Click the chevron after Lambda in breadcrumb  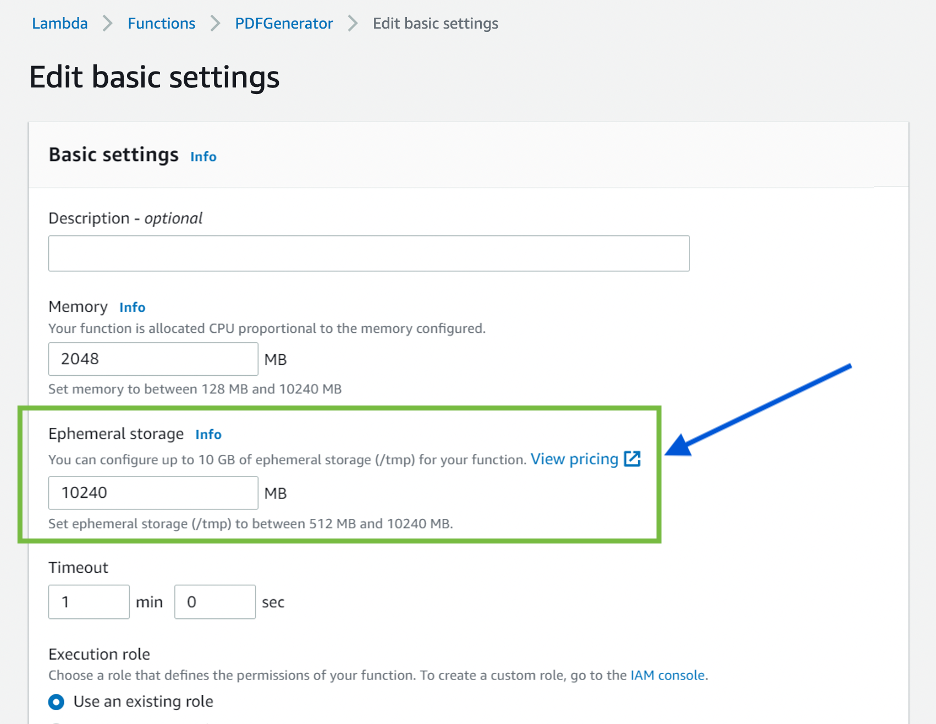[x=108, y=23]
